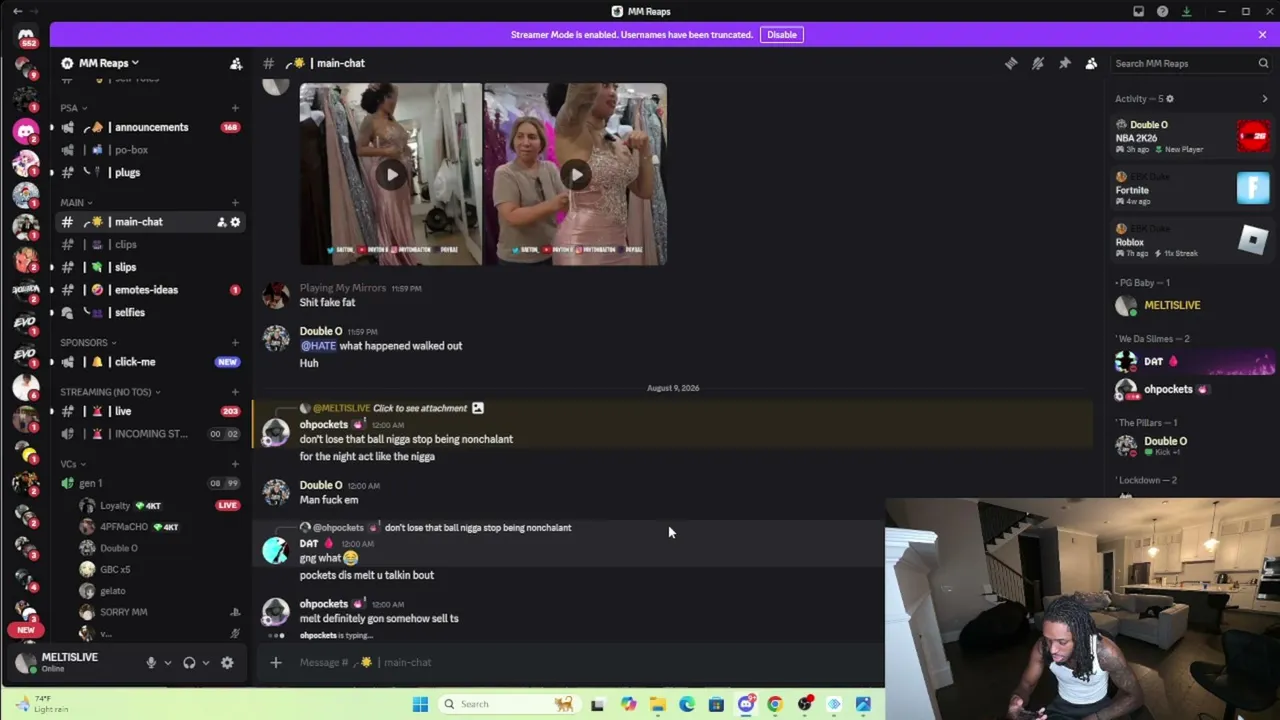Toggle headphone deafen in user panel
This screenshot has height=720, width=1280.
[189, 662]
